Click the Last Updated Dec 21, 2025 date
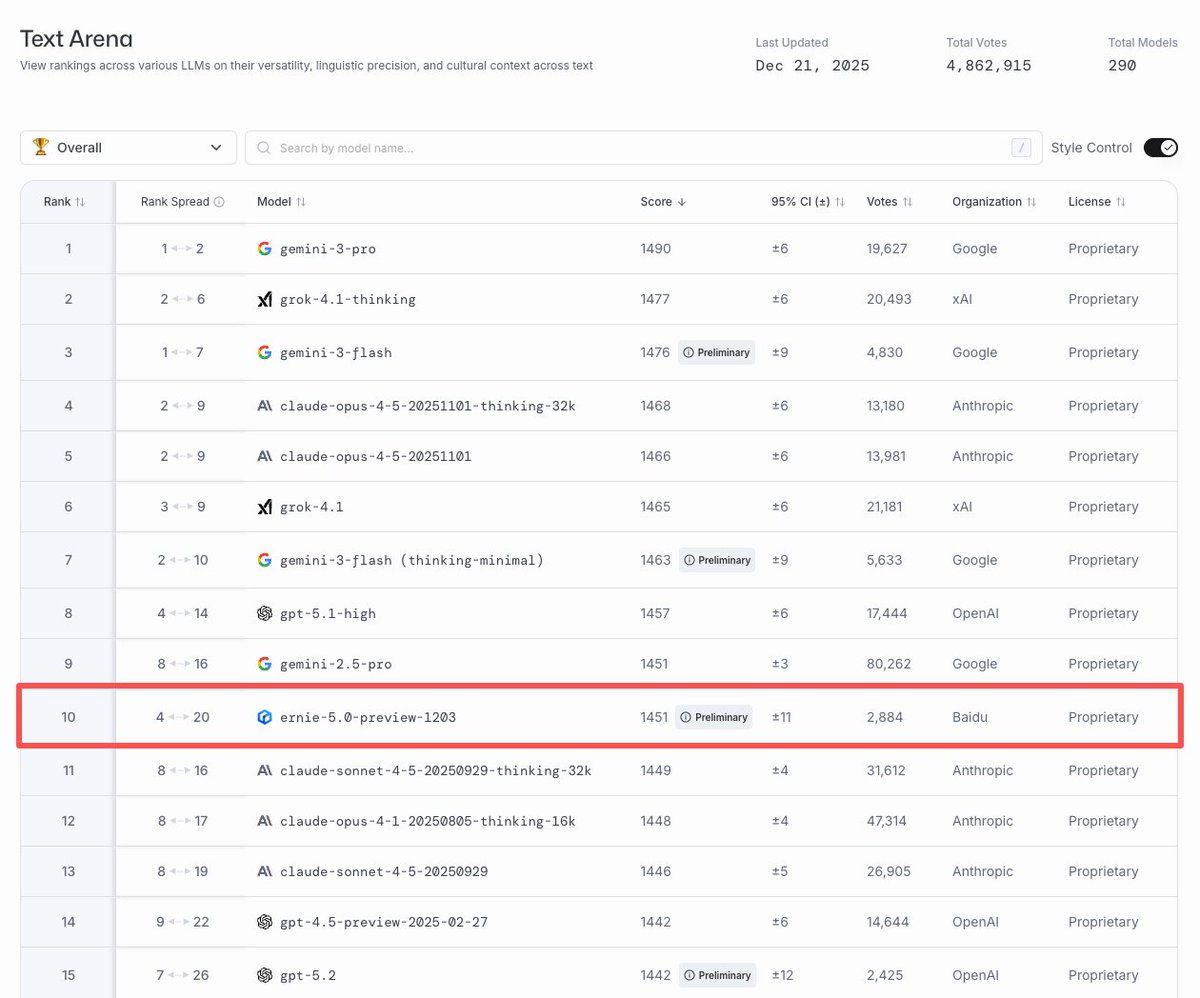Image resolution: width=1200 pixels, height=998 pixels. point(813,66)
